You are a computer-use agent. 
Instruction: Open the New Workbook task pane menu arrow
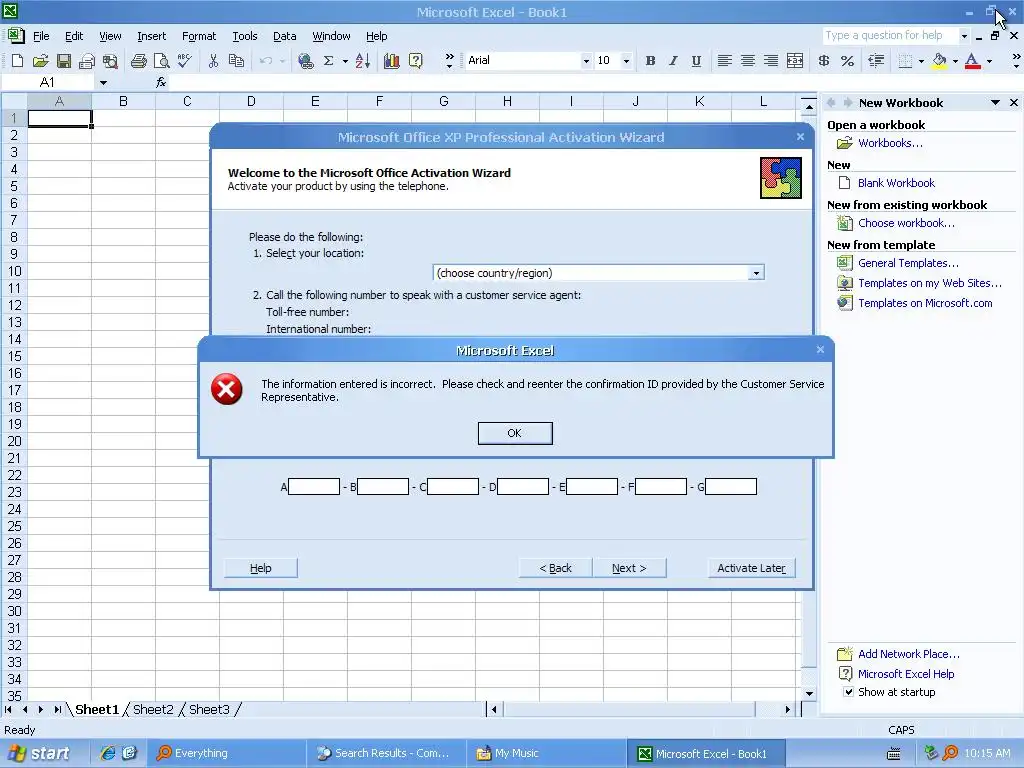995,103
